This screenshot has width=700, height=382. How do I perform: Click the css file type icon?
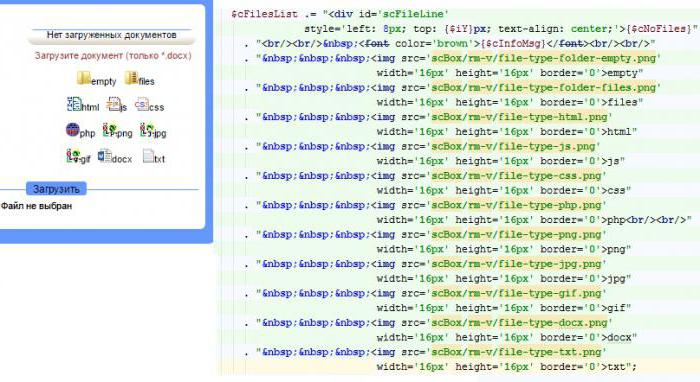[142, 104]
